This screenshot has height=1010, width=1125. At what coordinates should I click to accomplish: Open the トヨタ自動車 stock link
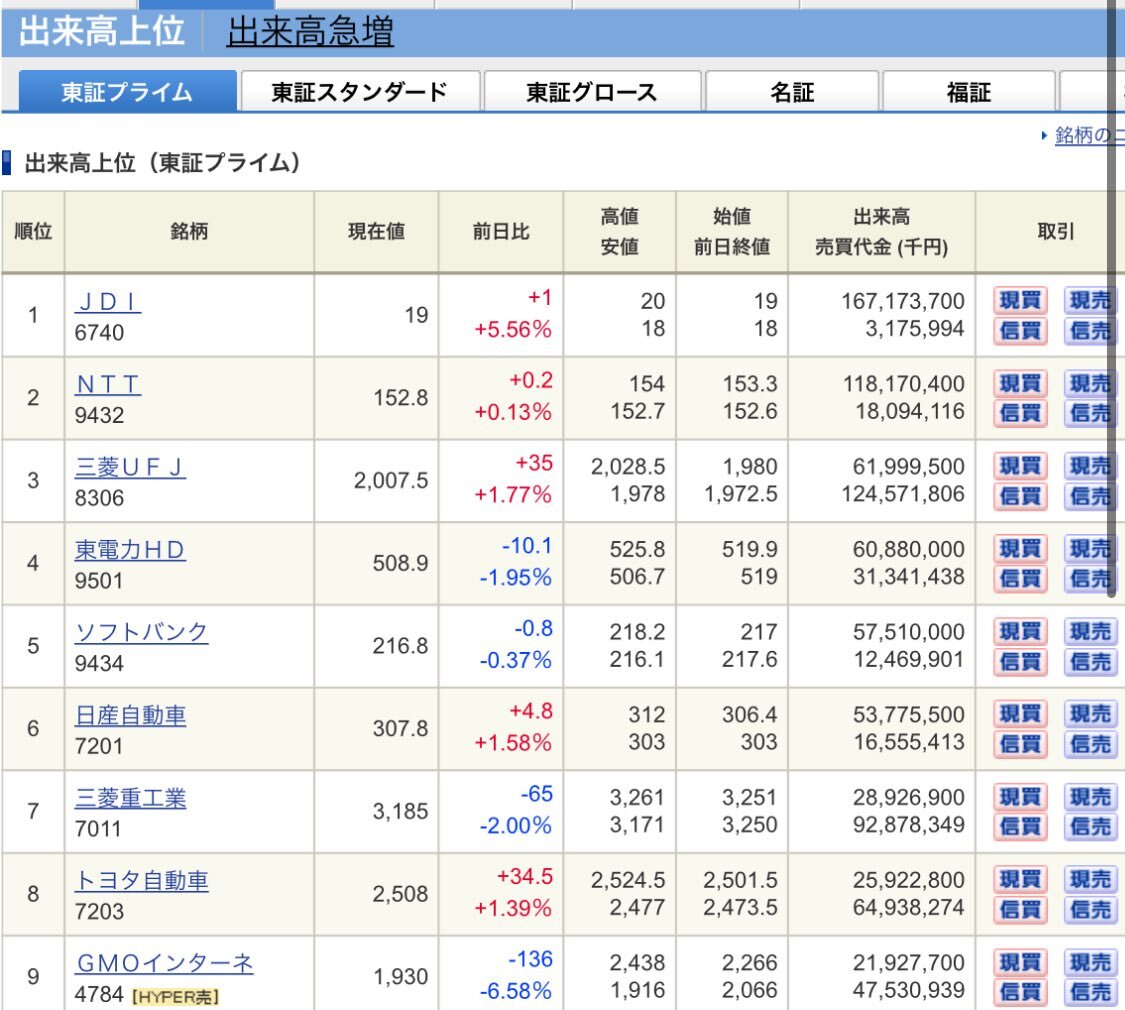[141, 881]
